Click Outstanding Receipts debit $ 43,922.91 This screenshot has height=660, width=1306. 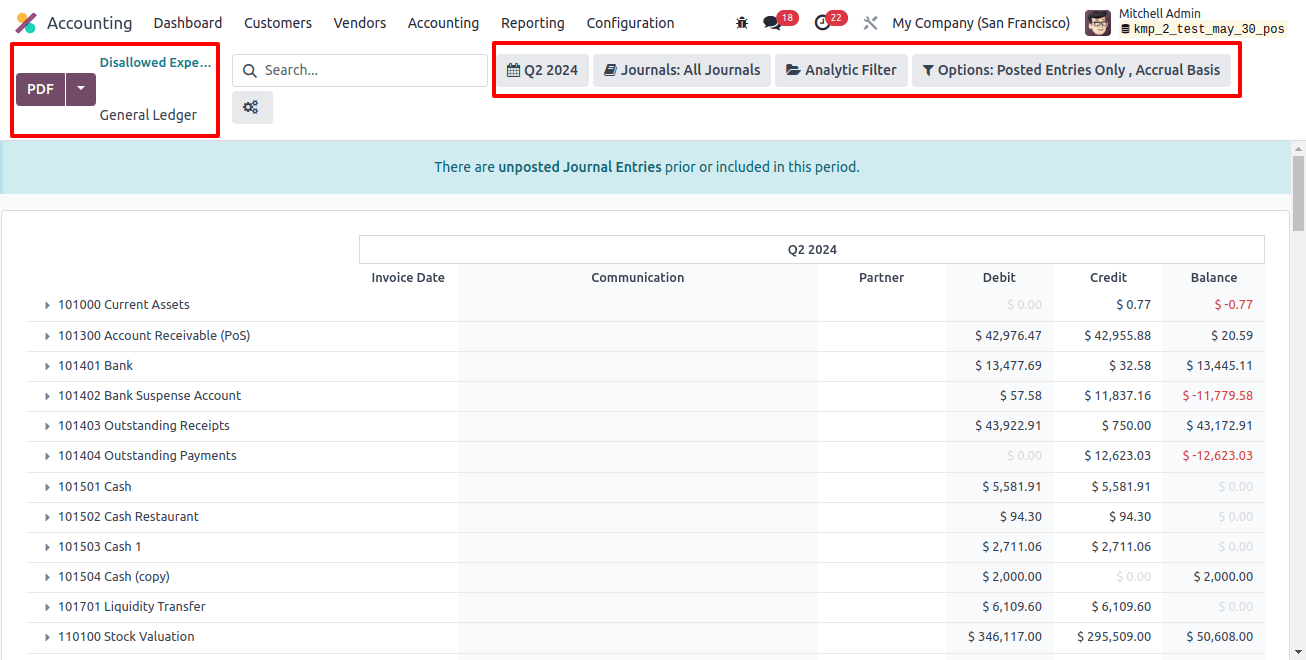tap(1008, 426)
